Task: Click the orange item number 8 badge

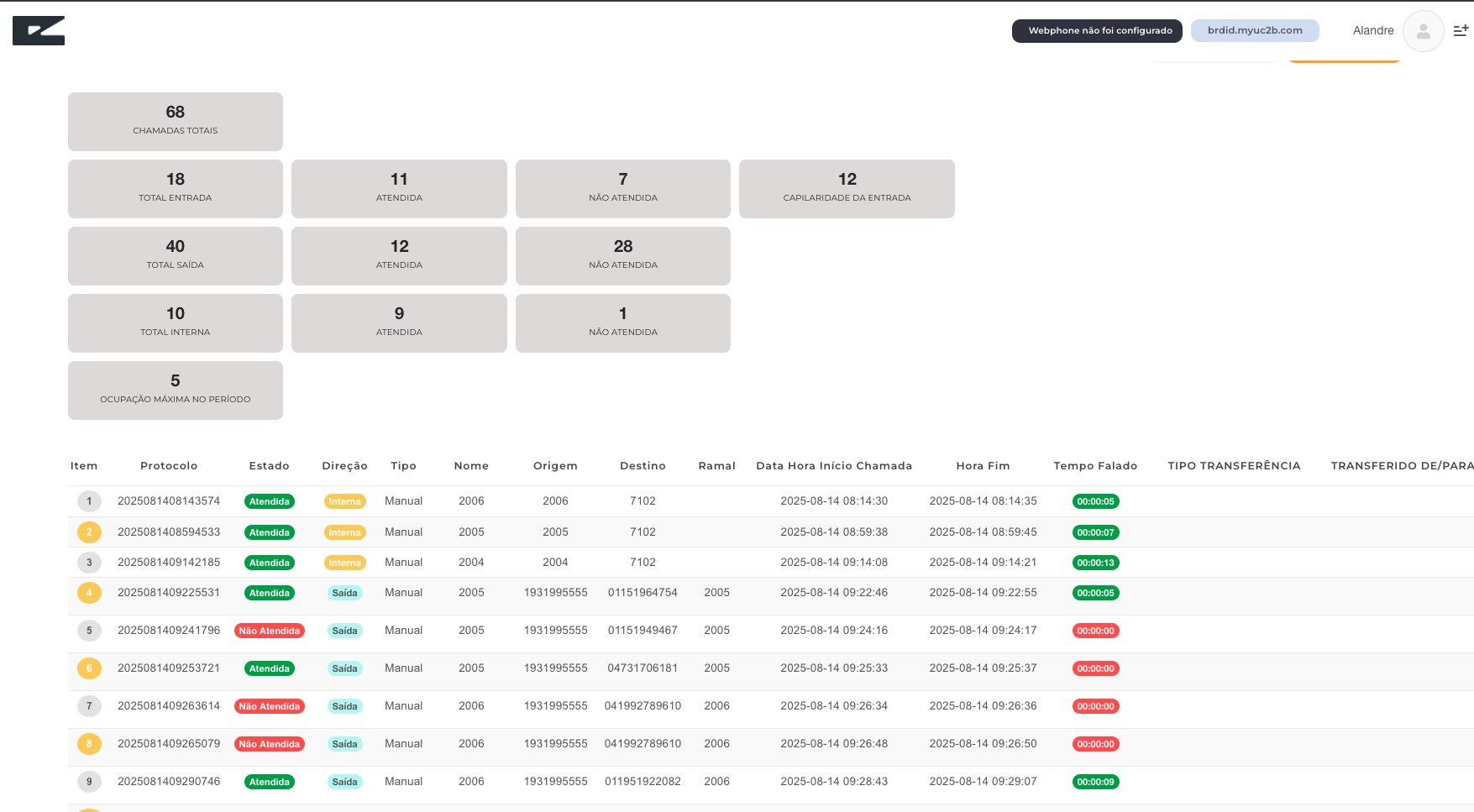Action: click(x=89, y=744)
